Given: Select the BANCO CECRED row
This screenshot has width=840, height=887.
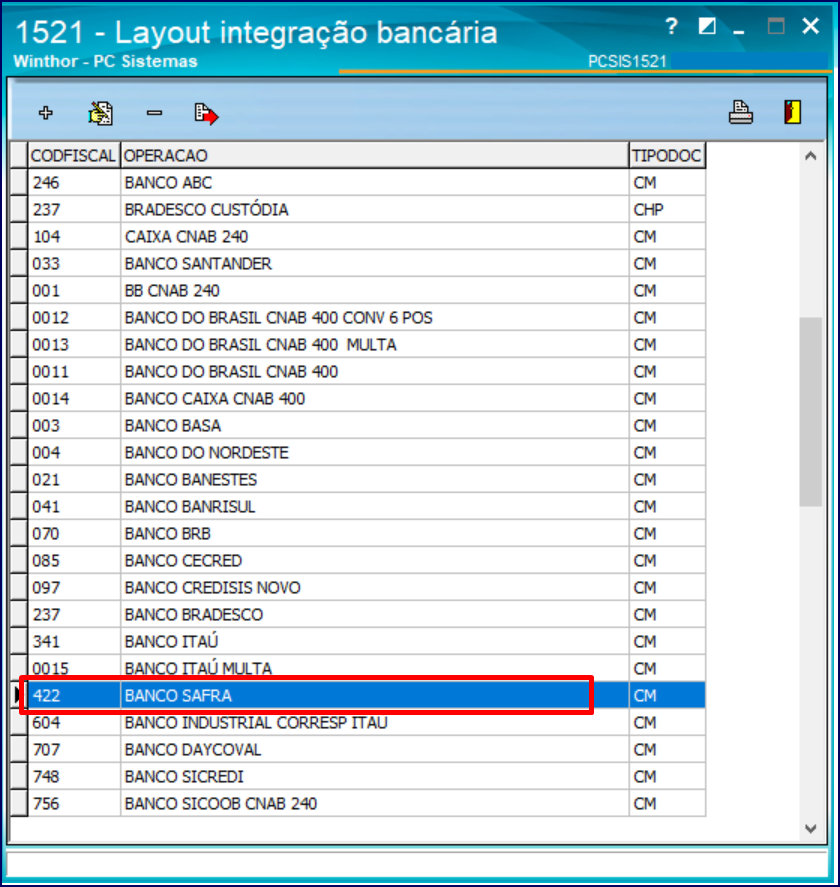Looking at the screenshot, I should [x=367, y=561].
